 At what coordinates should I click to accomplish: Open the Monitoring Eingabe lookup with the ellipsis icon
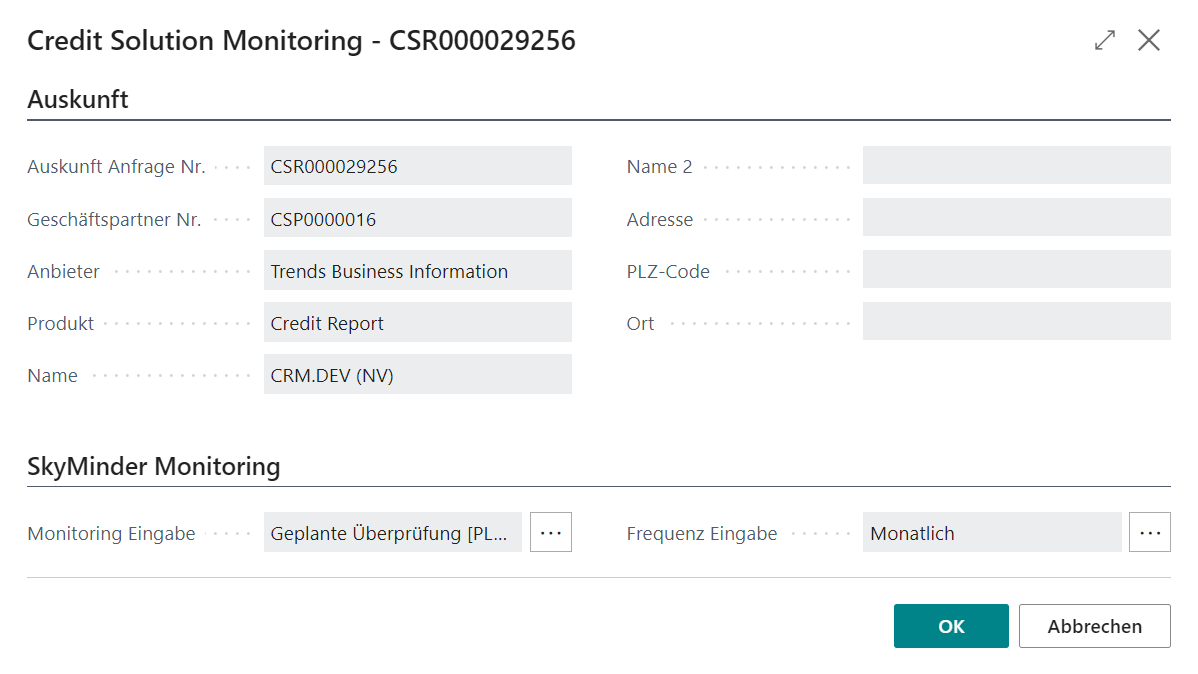pyautogui.click(x=550, y=532)
